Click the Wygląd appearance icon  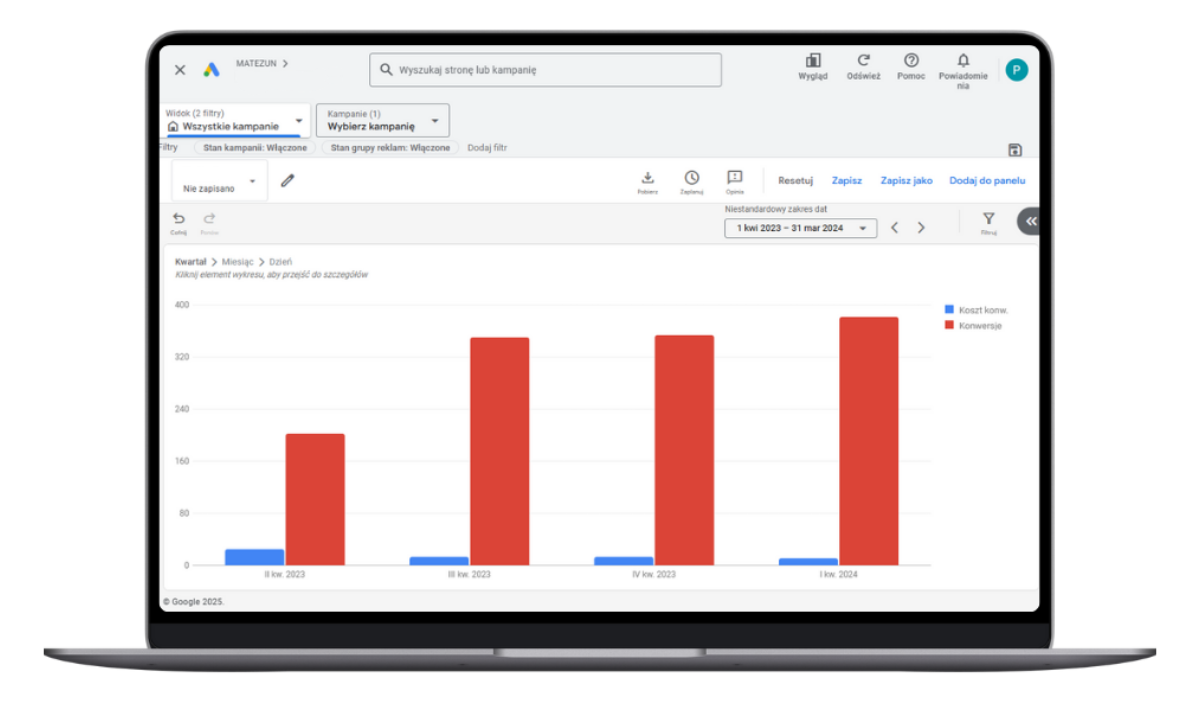coord(813,61)
